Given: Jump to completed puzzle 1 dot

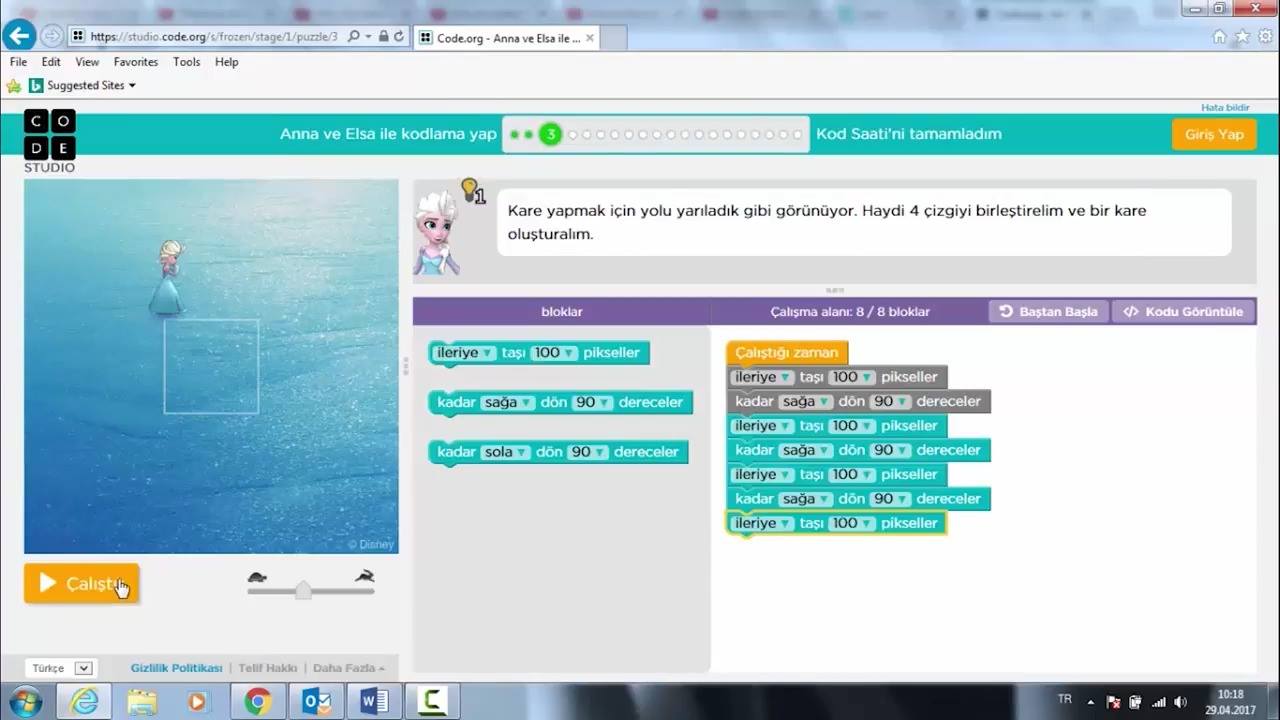Looking at the screenshot, I should click(x=514, y=134).
